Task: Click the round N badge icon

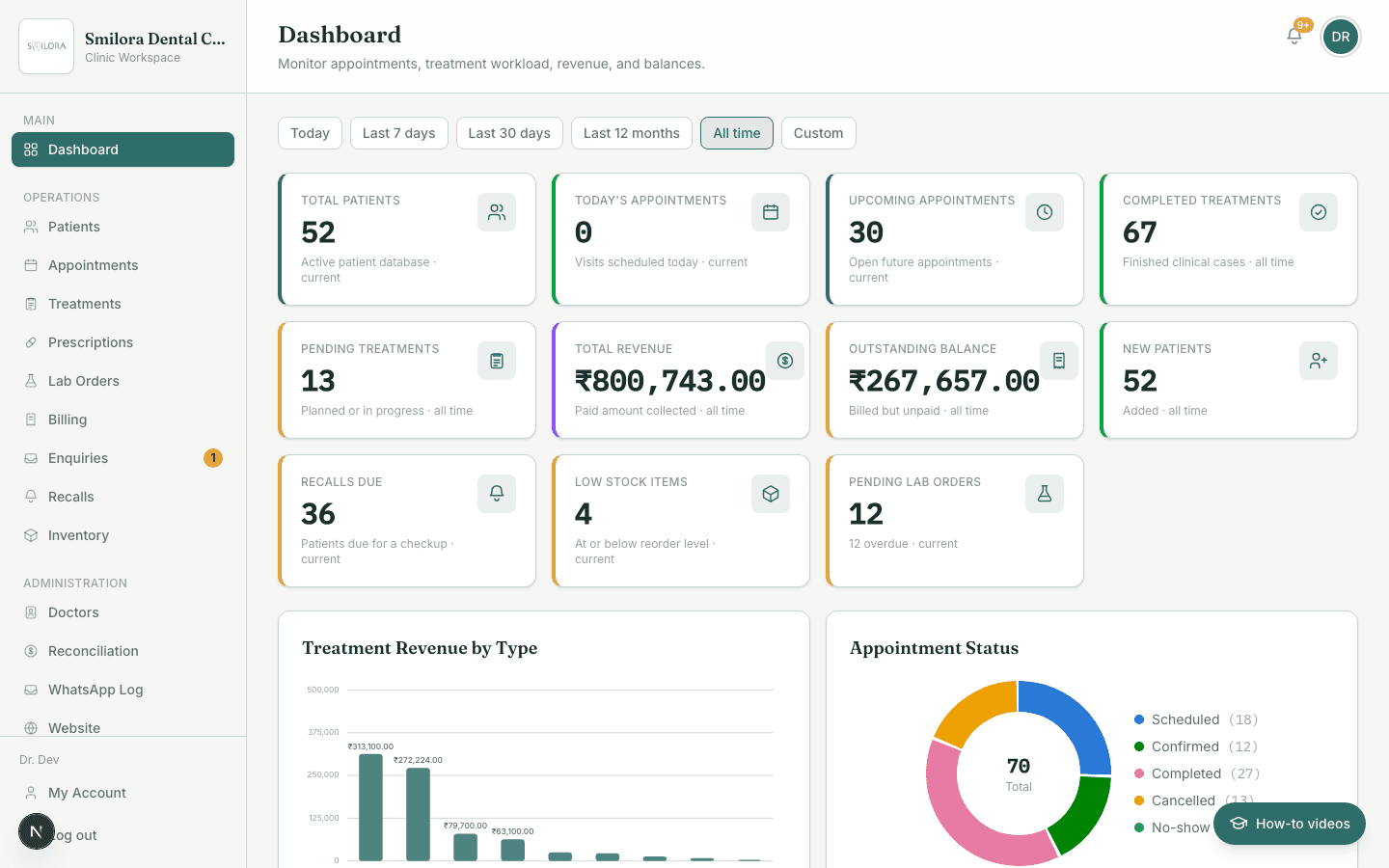Action: tap(37, 831)
